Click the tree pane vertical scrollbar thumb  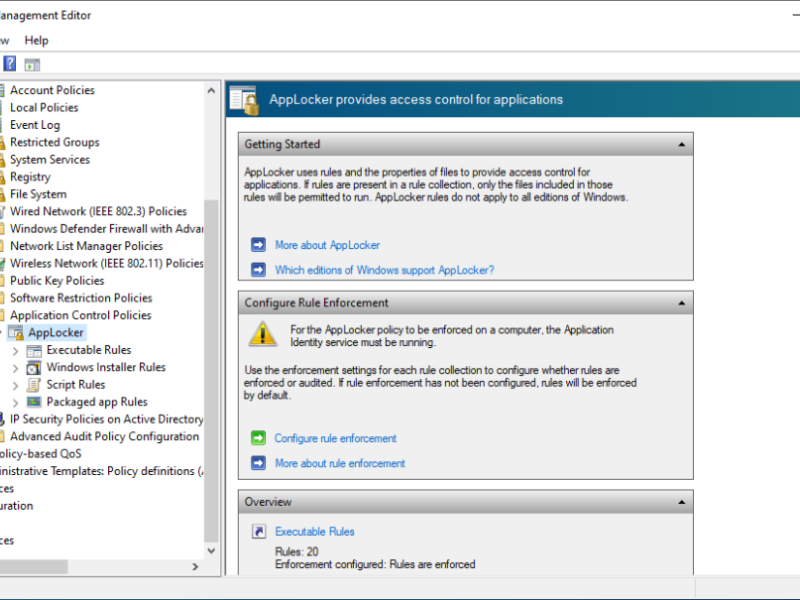point(211,371)
